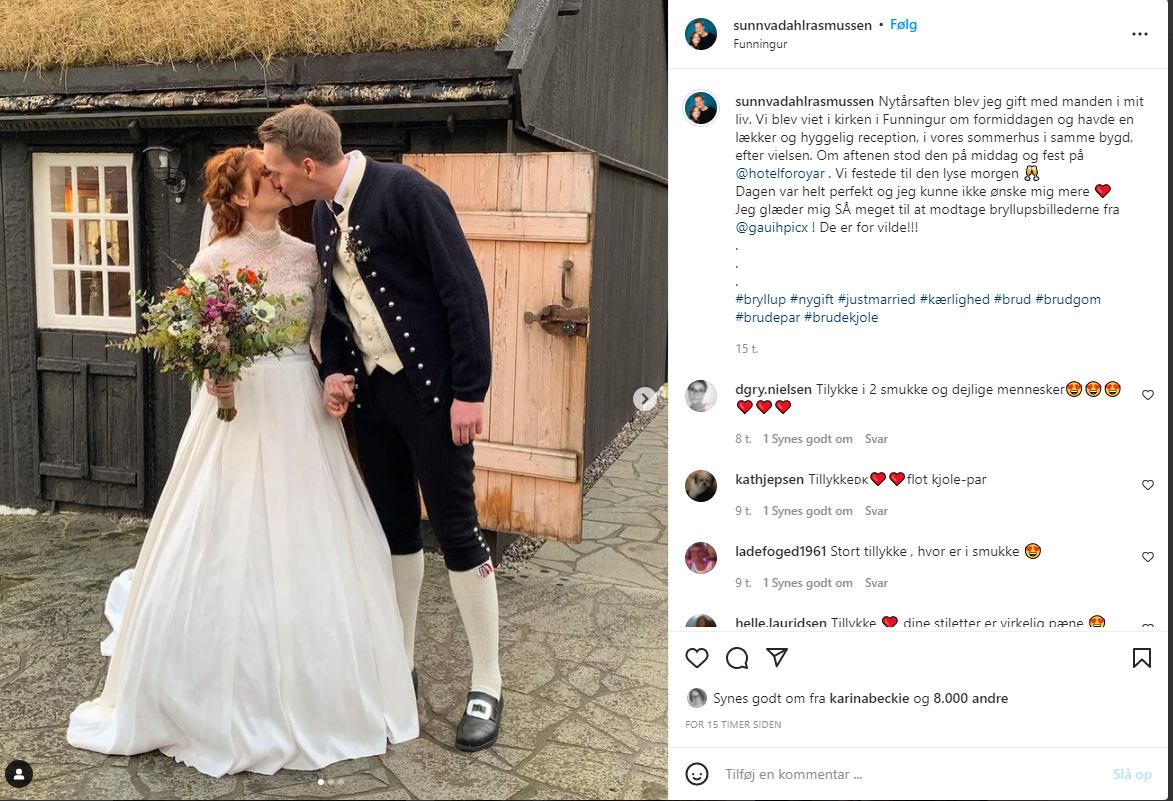Screen dimensions: 1173x801
Task: Open sunnvadahlrasmussen profile avatar in header
Action: (x=701, y=34)
